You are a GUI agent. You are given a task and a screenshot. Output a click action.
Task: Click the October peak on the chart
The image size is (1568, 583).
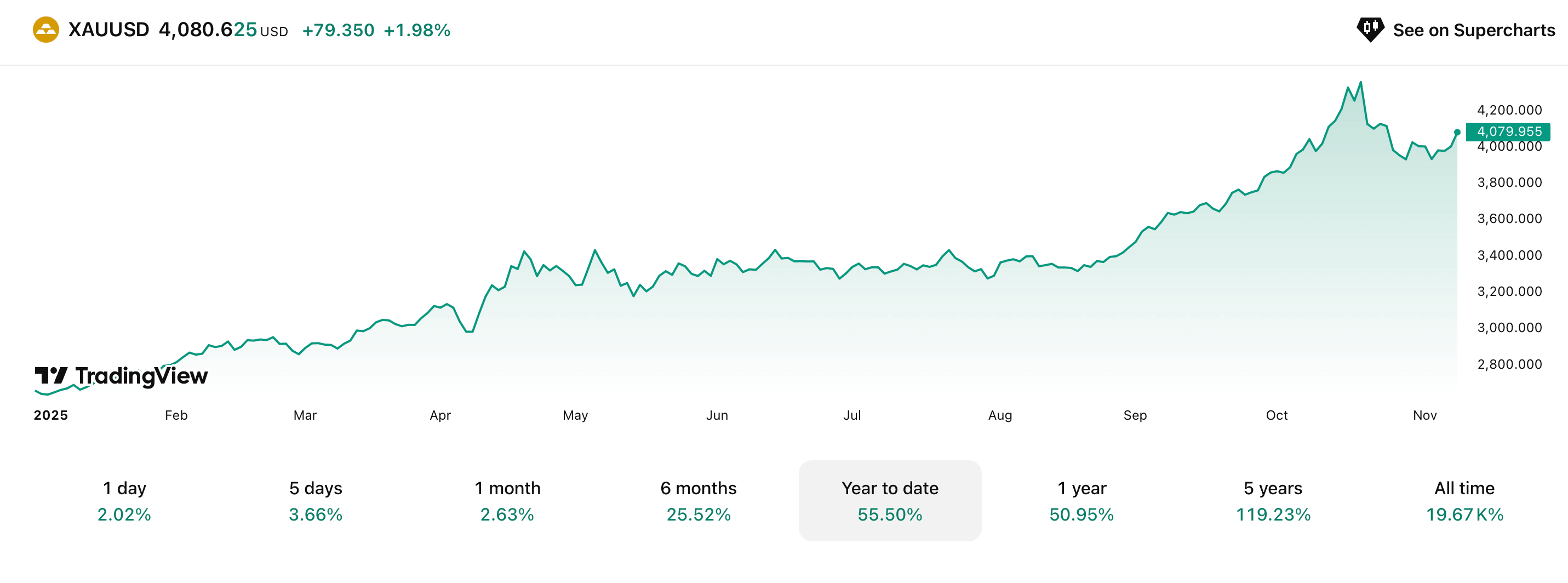(x=1360, y=83)
